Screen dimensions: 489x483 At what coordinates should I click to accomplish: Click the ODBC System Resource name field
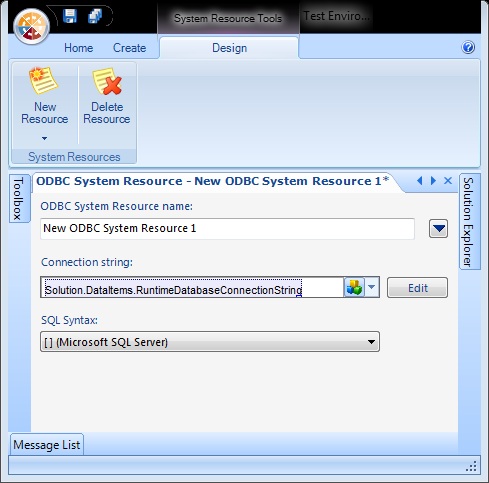tap(227, 229)
